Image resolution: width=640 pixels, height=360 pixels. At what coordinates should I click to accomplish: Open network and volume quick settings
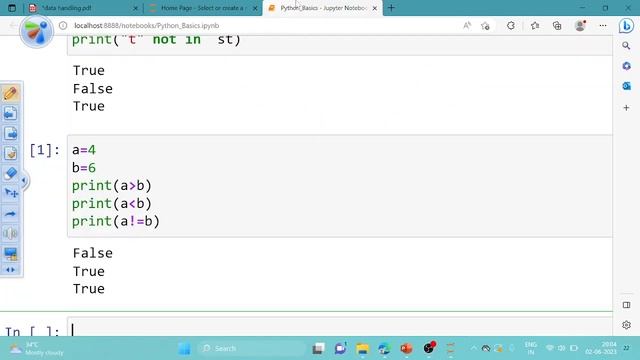point(562,348)
